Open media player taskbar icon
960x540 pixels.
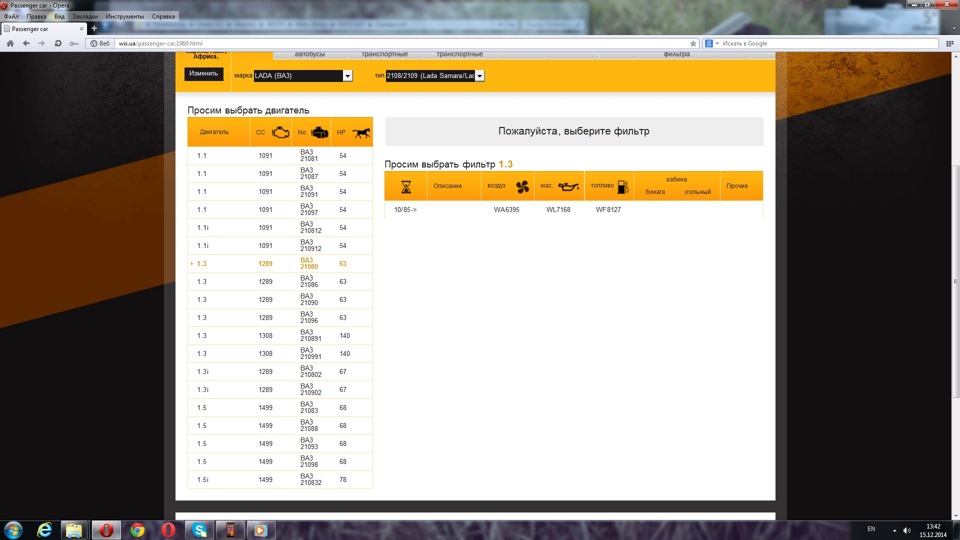(260, 530)
